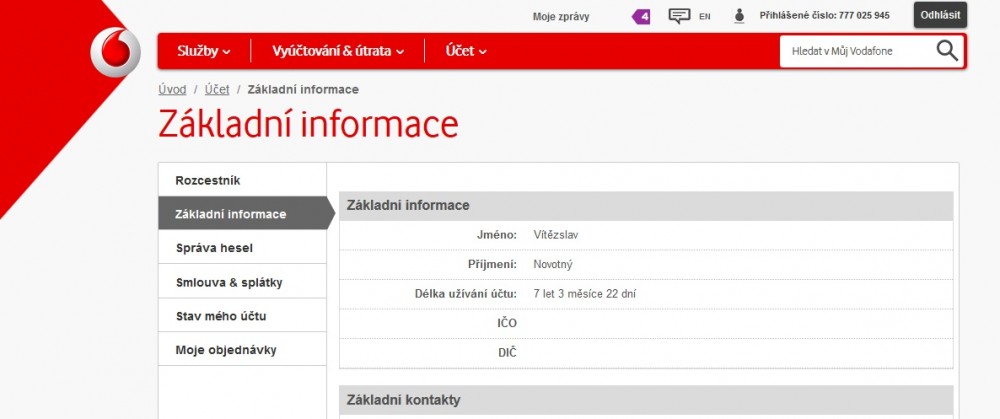Viewport: 1000px width, 419px height.
Task: Open Moje objednávky from sidebar
Action: click(226, 350)
